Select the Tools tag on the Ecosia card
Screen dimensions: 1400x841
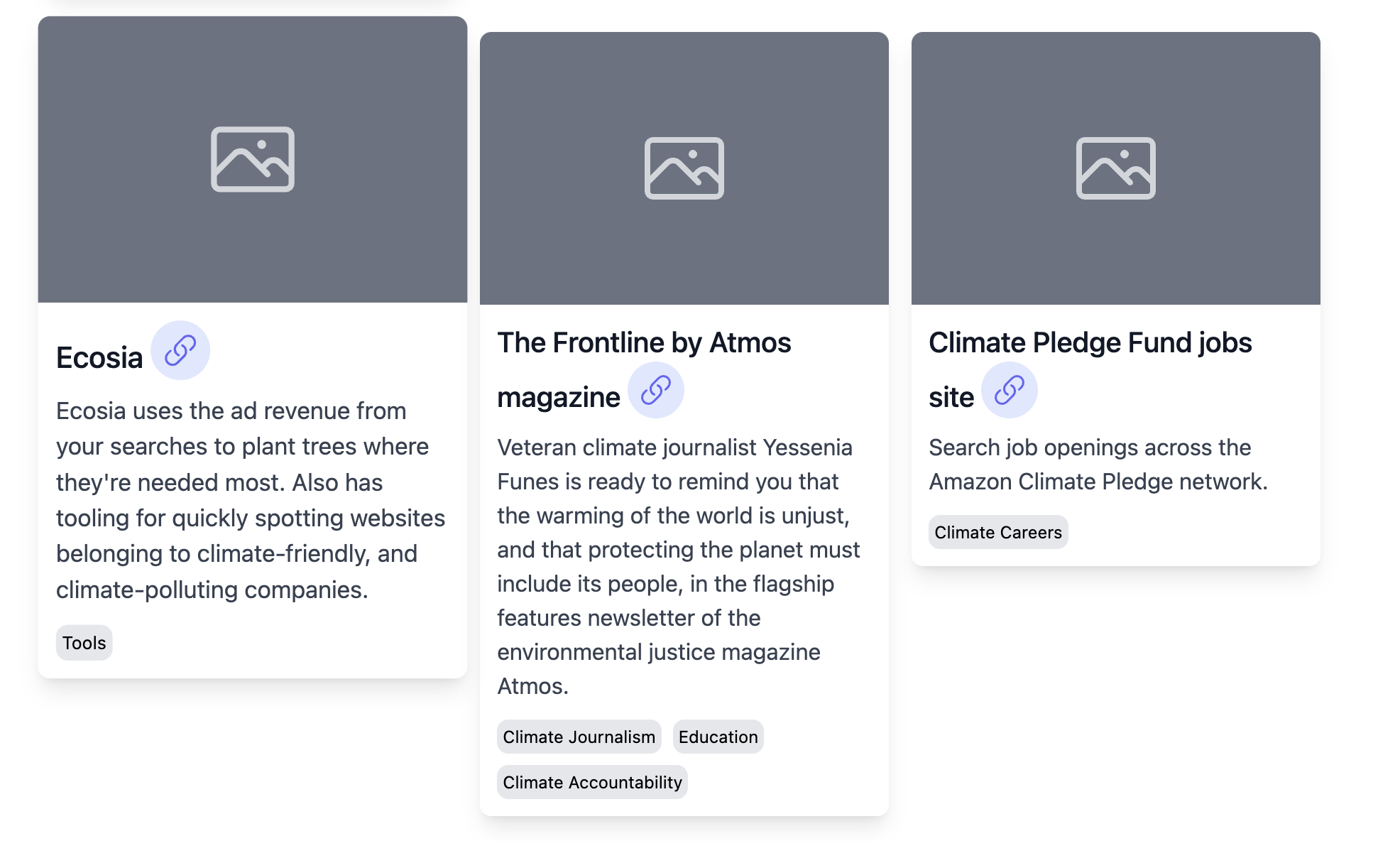tap(84, 642)
